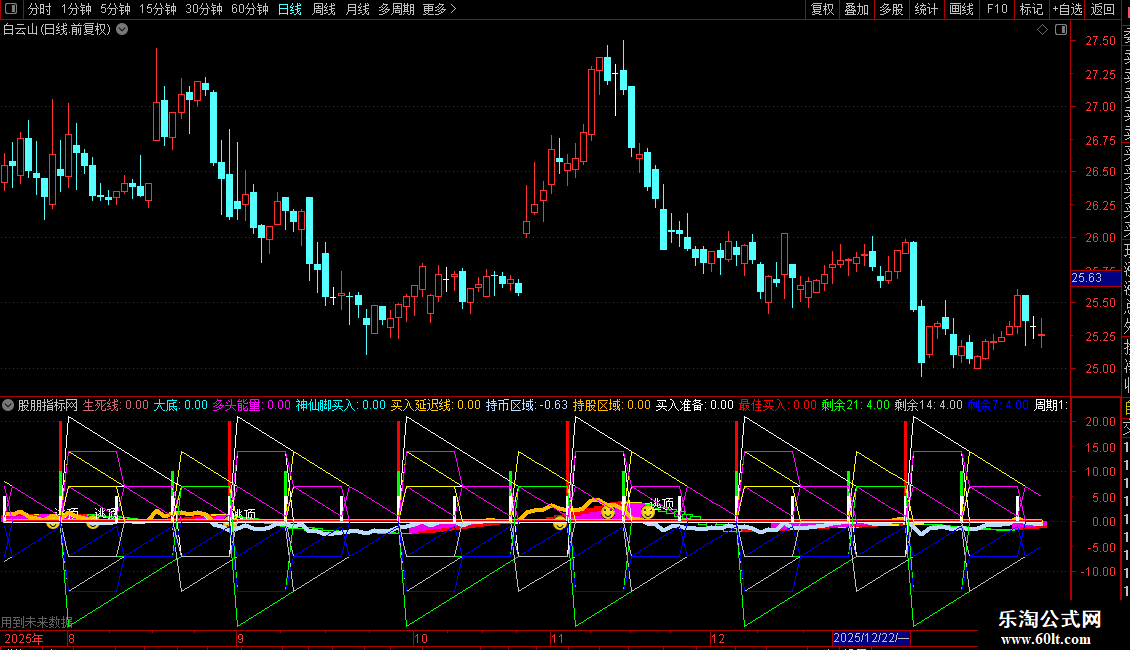The height and width of the screenshot is (650, 1130).
Task: Open the F10 company info
Action: (997, 9)
